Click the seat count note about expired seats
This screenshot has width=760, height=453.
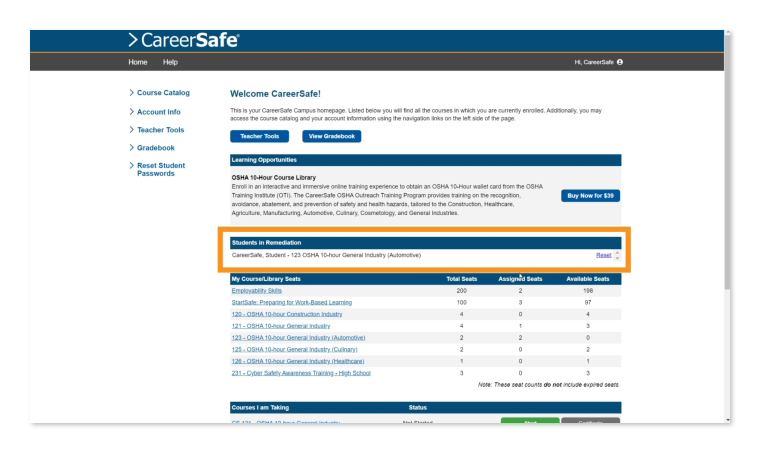point(549,385)
